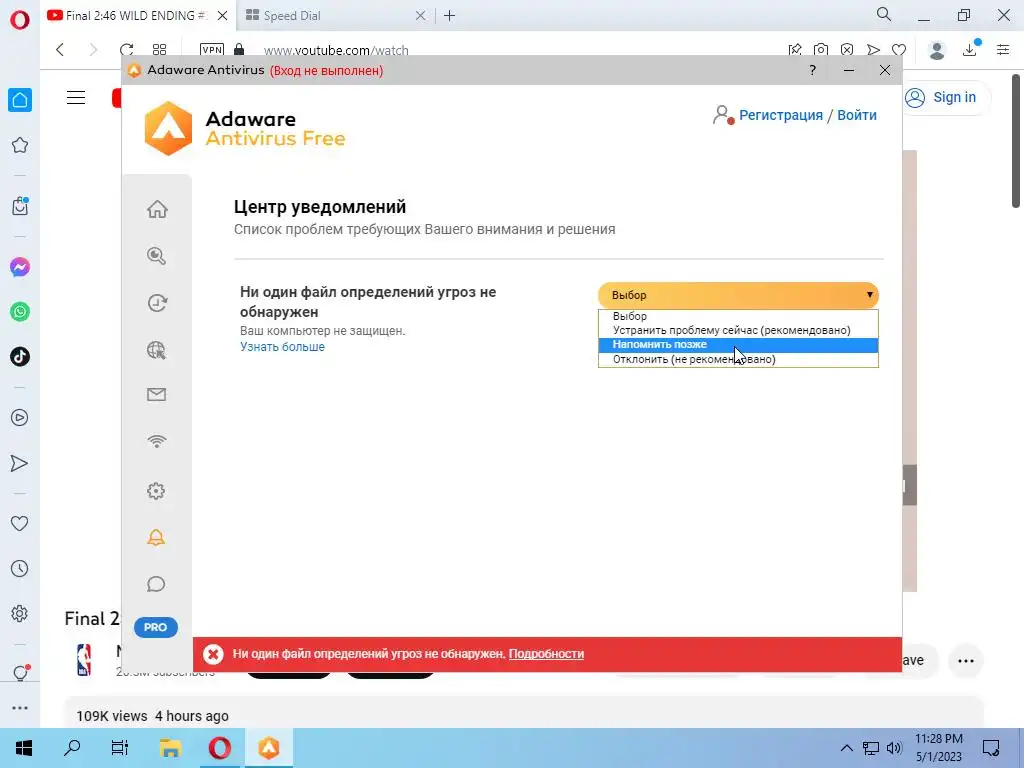Click the user account icon near Регистрация

tap(723, 115)
